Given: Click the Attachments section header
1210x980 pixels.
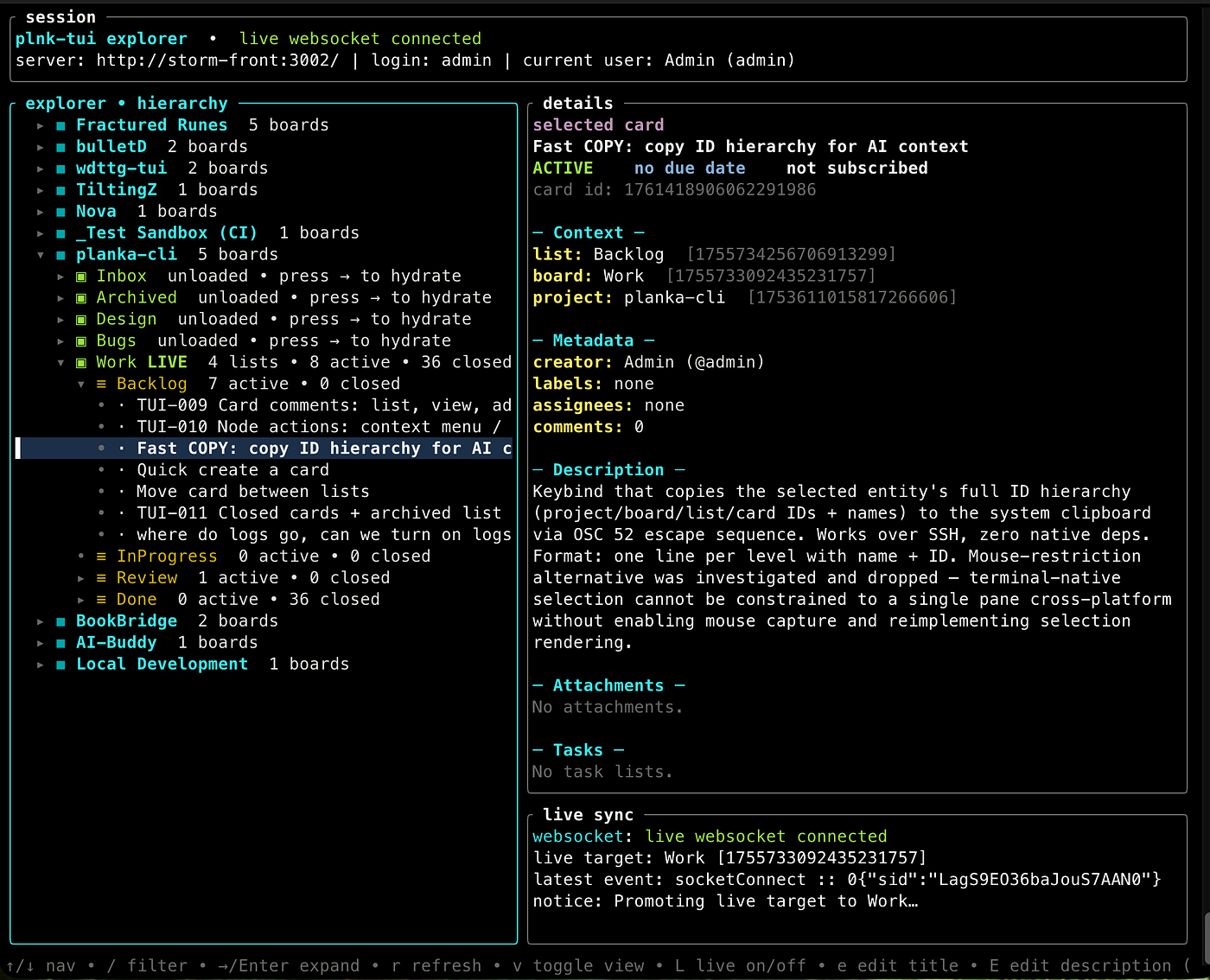Looking at the screenshot, I should coord(608,686).
